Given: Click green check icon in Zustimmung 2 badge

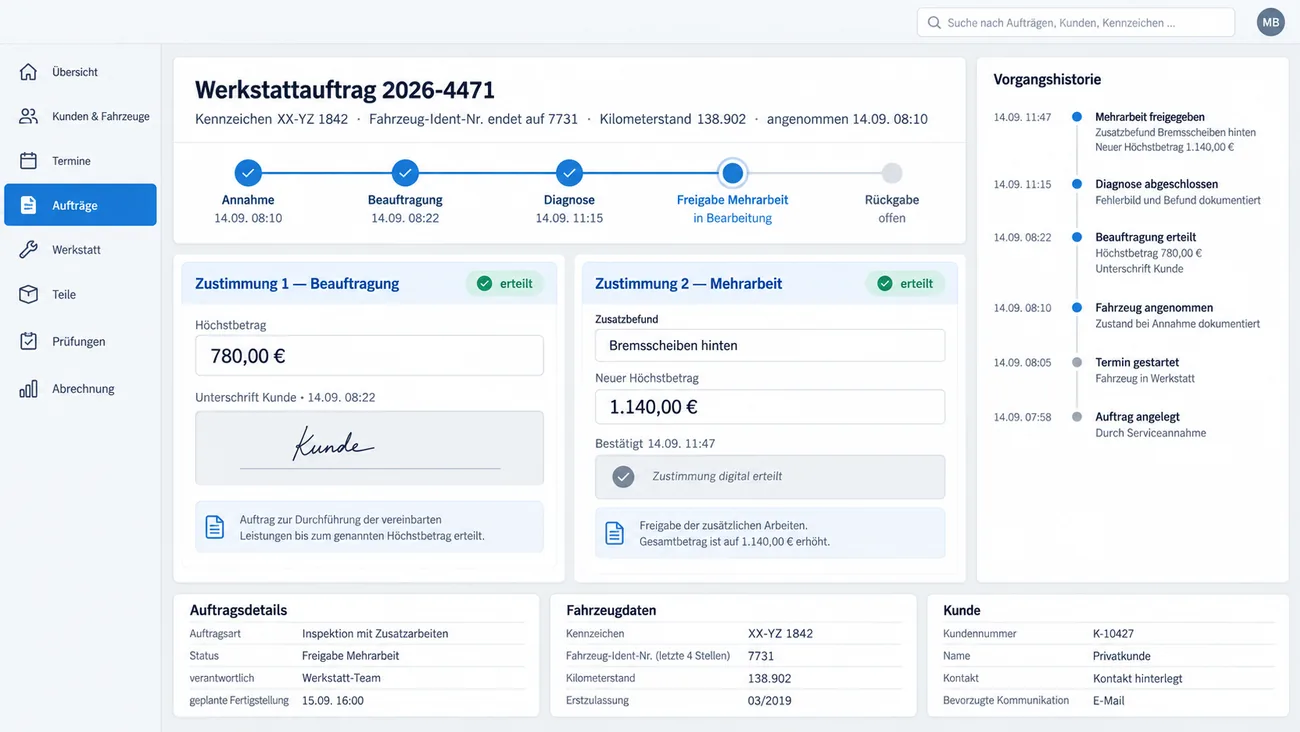Looking at the screenshot, I should tap(884, 284).
